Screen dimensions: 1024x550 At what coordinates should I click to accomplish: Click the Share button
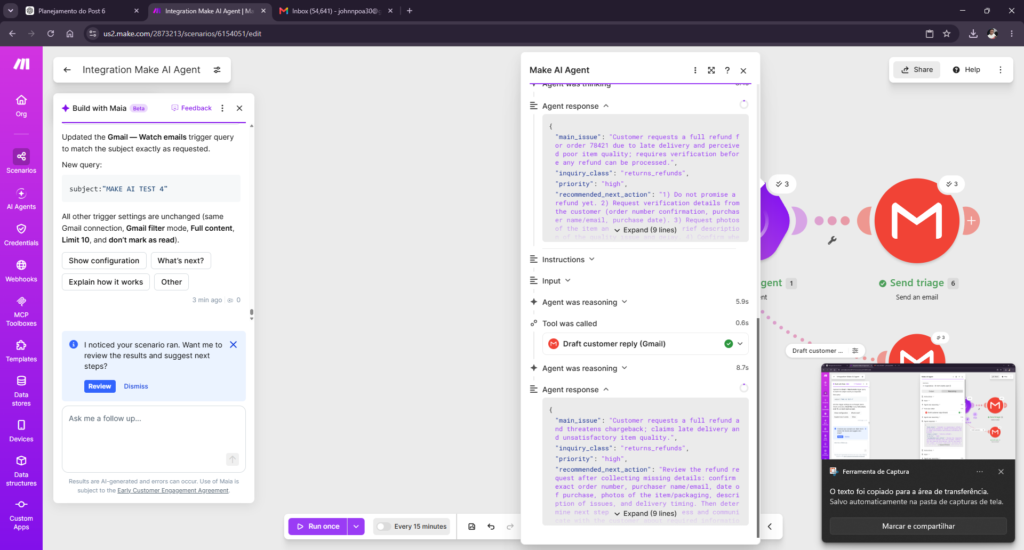click(917, 70)
